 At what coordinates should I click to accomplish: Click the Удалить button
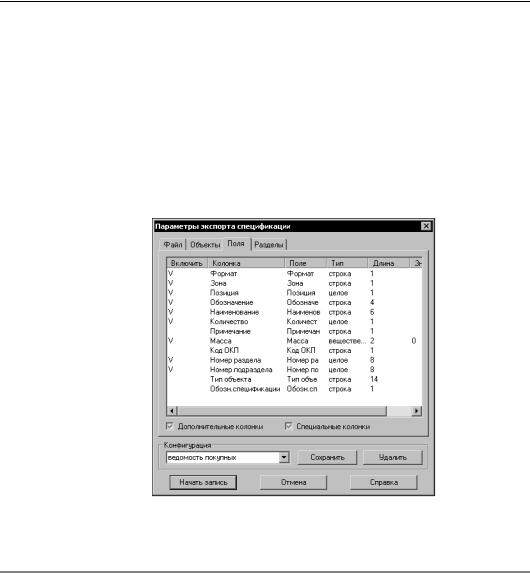pyautogui.click(x=393, y=457)
